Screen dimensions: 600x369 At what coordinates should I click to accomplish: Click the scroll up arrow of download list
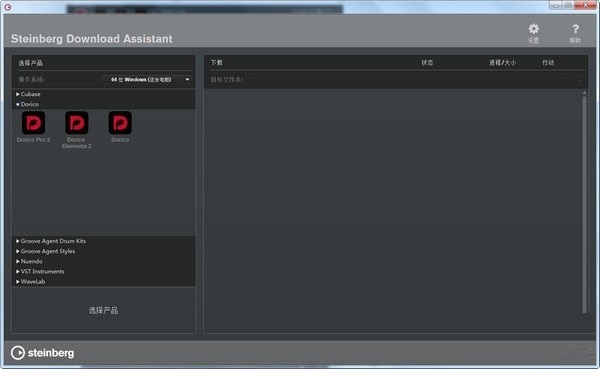[584, 93]
